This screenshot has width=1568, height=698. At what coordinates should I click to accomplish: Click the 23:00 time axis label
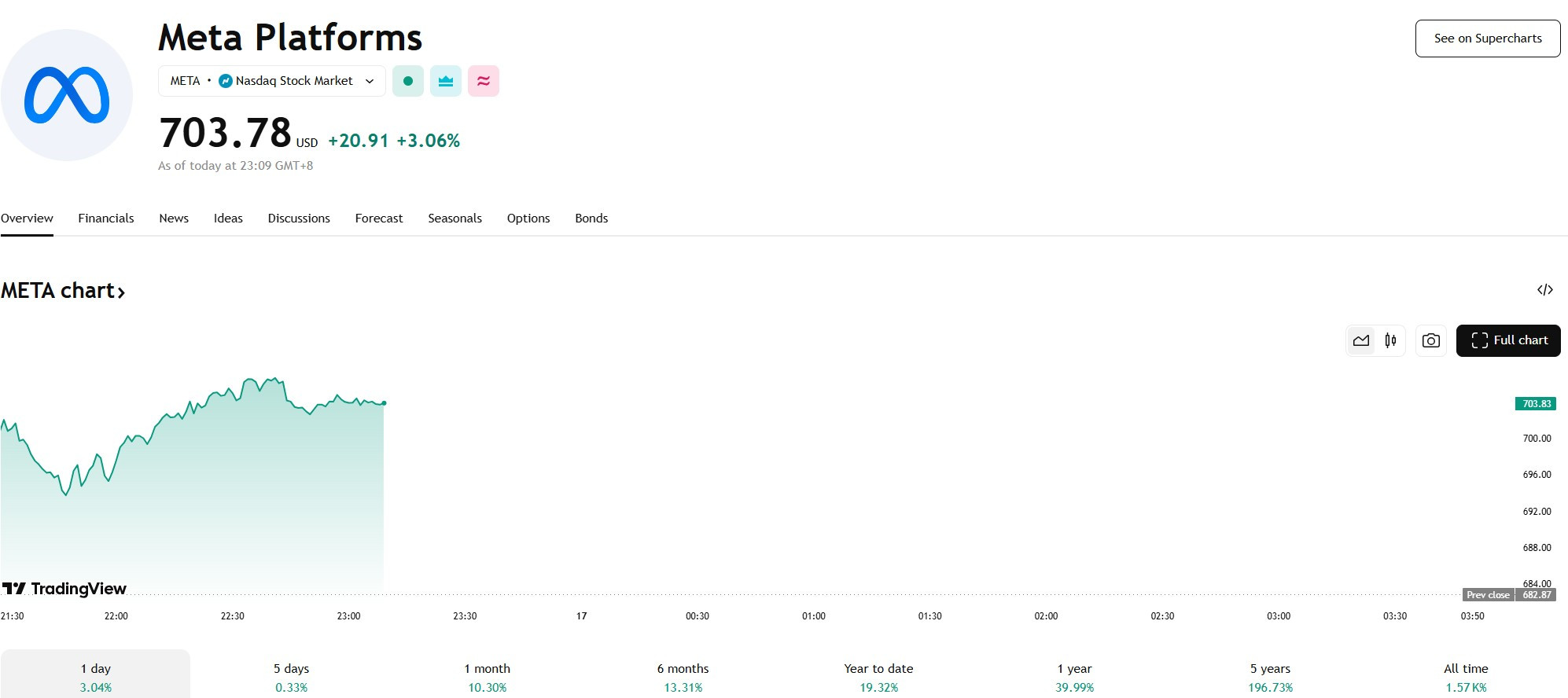(348, 616)
